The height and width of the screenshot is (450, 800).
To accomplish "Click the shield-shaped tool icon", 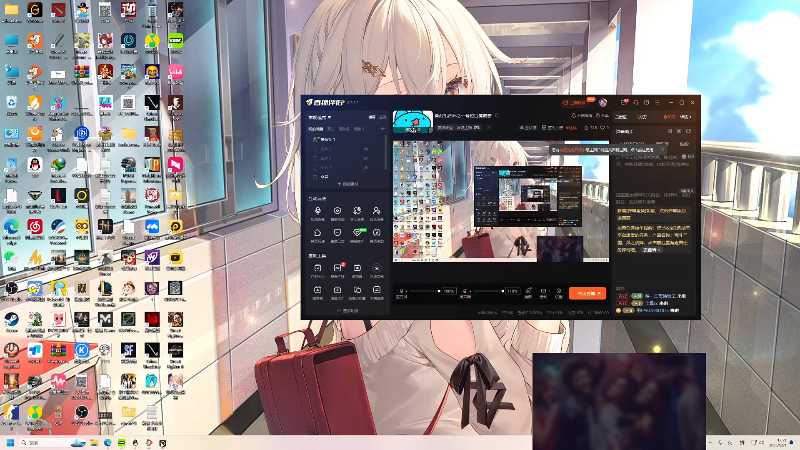I will click(x=337, y=233).
